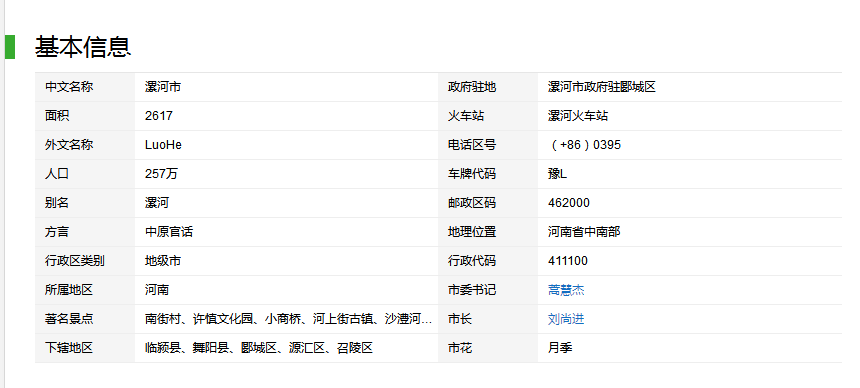This screenshot has width=860, height=388.
Task: Click the 政府驻地 label cell
Action: (x=488, y=87)
